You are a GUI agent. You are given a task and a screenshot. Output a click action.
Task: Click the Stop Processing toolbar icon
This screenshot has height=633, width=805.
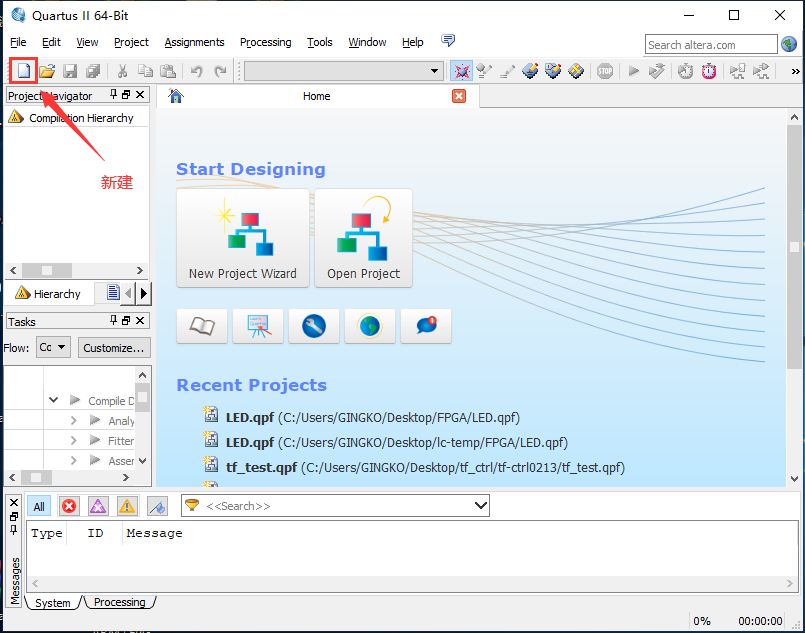click(x=605, y=70)
